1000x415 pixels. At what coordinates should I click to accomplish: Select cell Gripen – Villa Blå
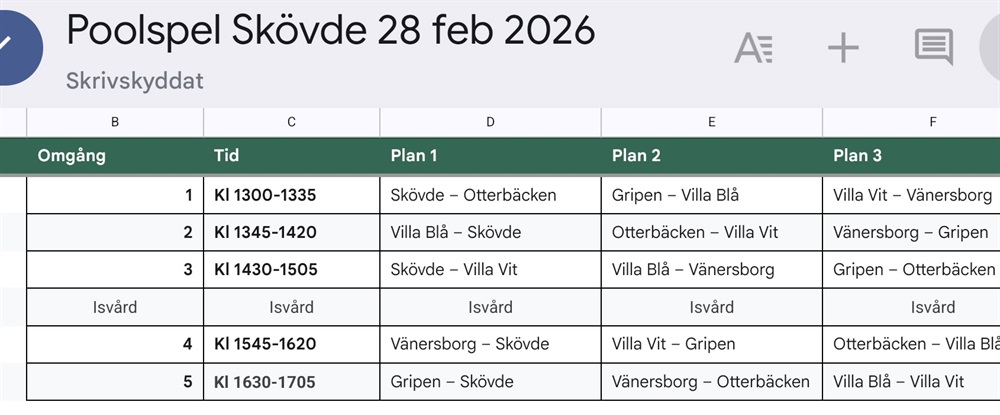711,195
